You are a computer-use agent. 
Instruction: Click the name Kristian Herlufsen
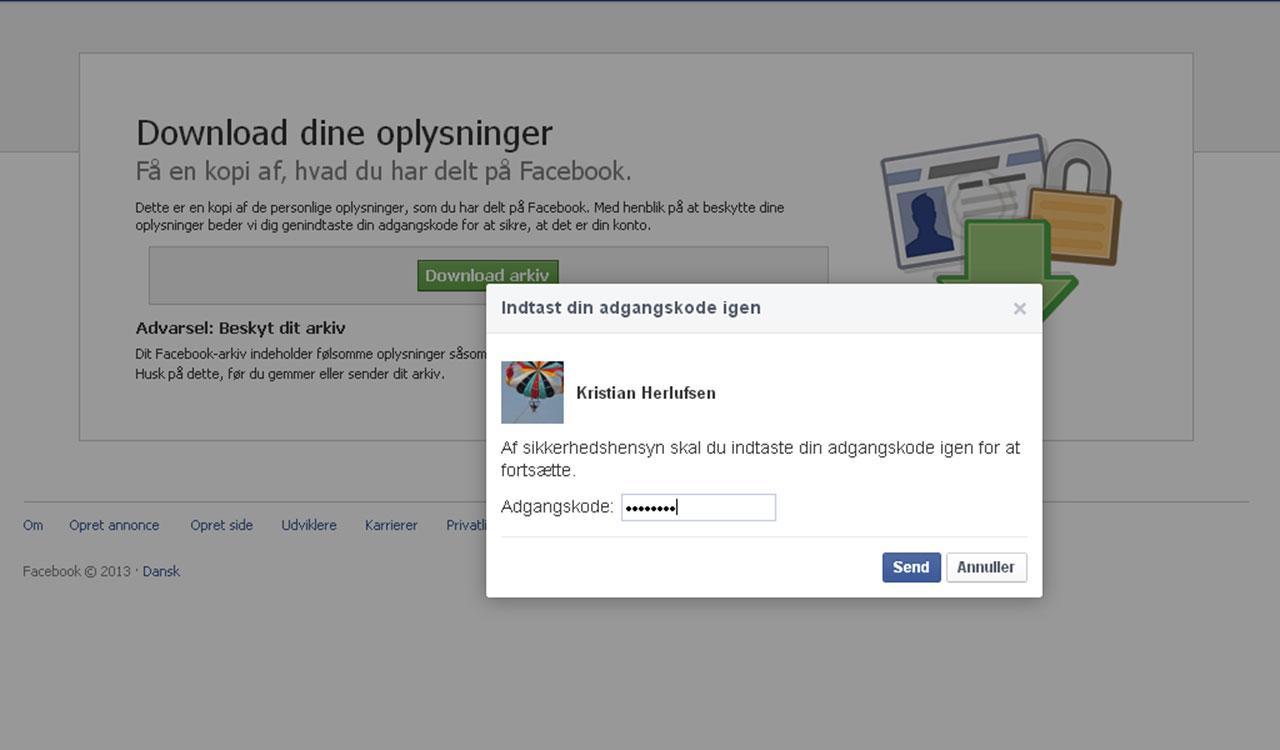(x=646, y=393)
